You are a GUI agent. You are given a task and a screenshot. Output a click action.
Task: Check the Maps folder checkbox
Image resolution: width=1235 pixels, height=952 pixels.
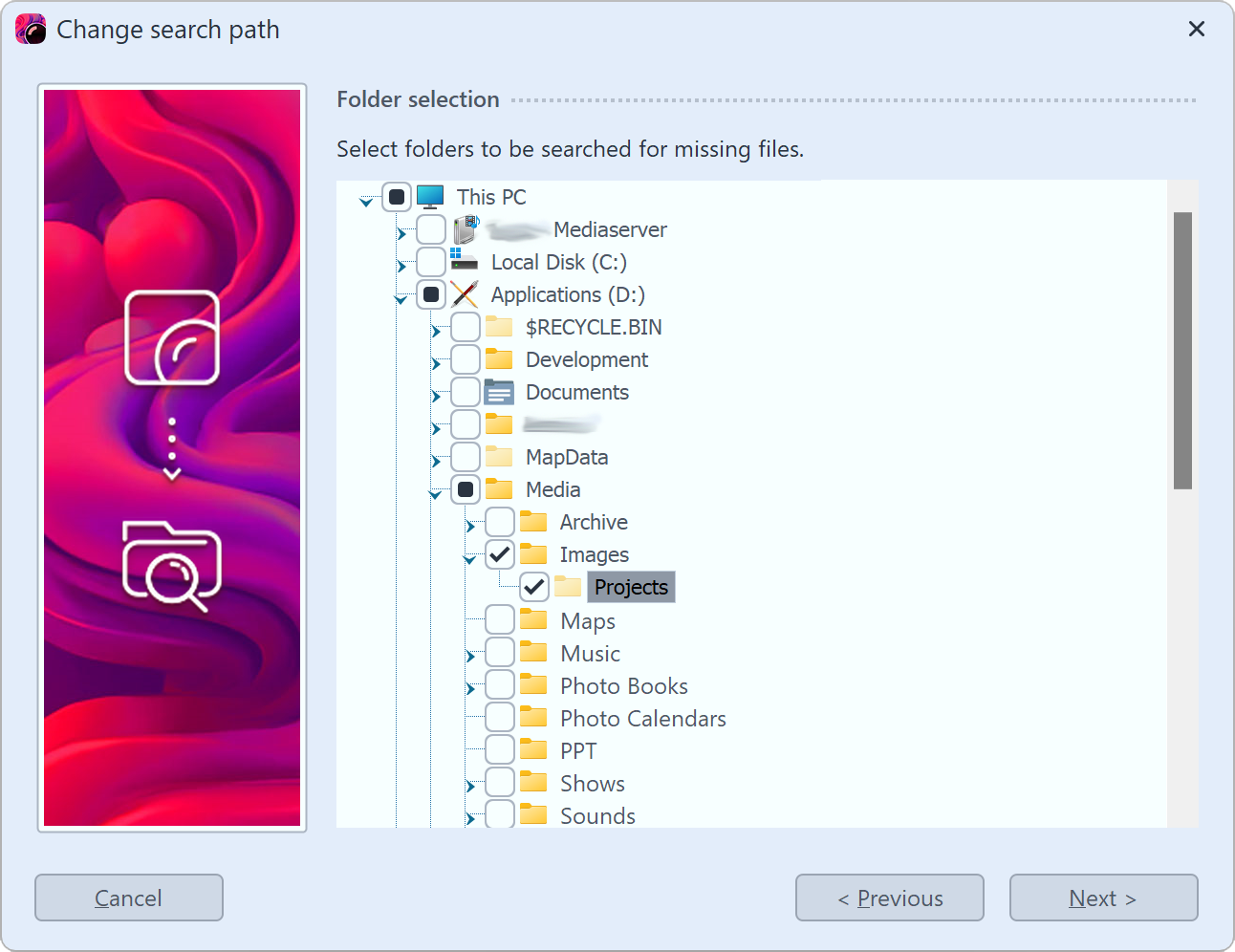point(499,619)
